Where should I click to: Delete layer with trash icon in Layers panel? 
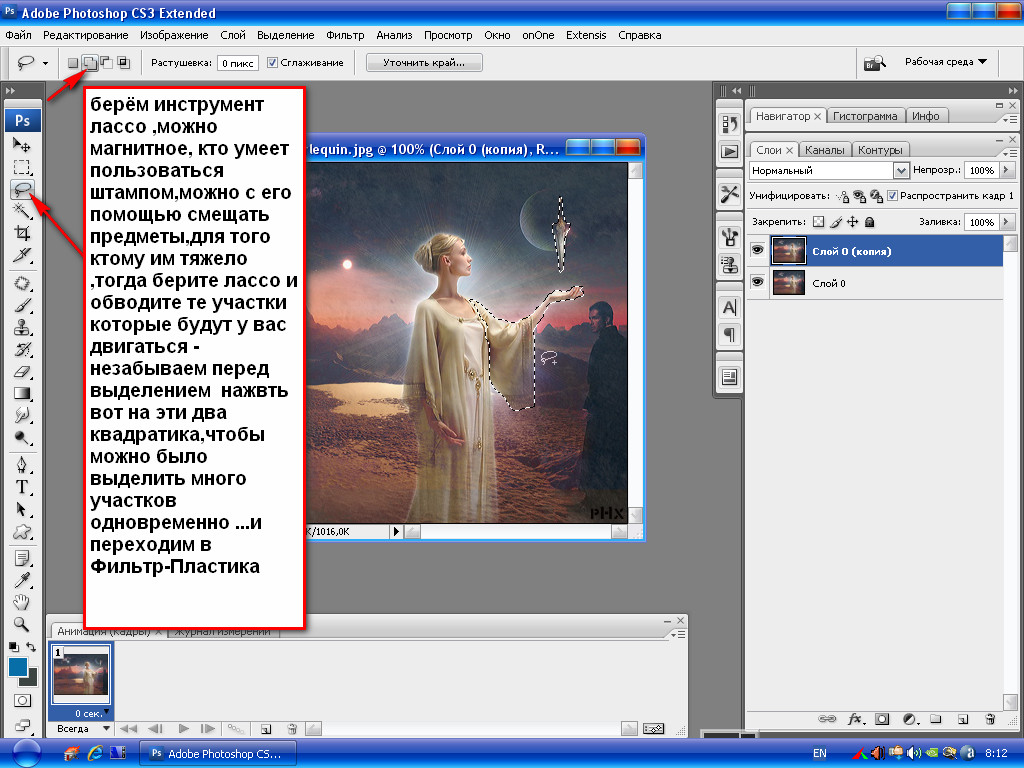click(990, 719)
